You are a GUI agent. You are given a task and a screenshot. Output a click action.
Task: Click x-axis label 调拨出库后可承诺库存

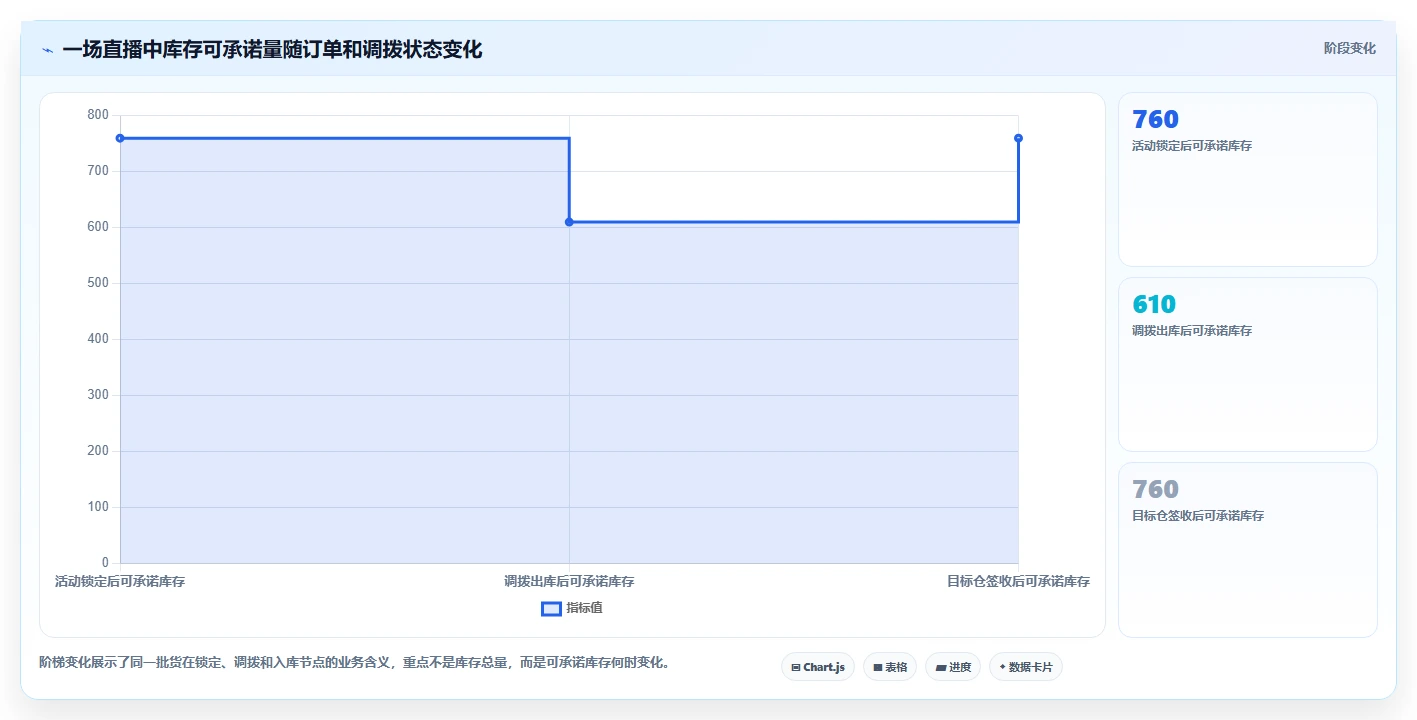(x=569, y=581)
